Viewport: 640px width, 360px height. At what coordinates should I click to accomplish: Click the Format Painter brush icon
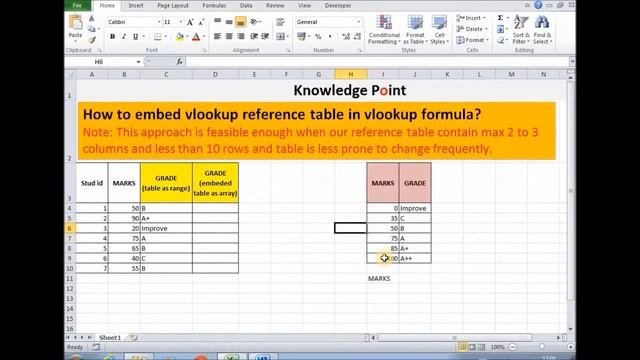(91, 40)
